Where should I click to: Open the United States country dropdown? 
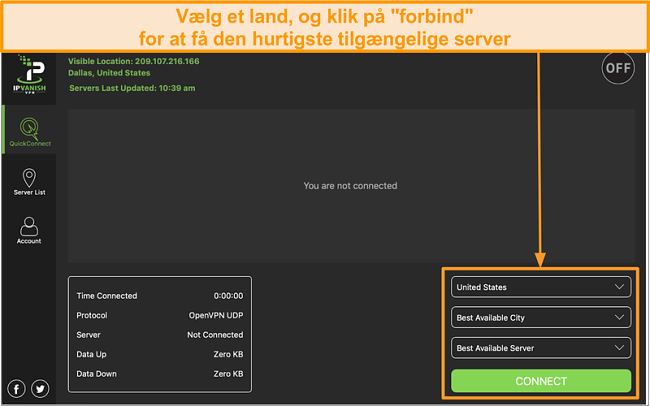tap(541, 287)
